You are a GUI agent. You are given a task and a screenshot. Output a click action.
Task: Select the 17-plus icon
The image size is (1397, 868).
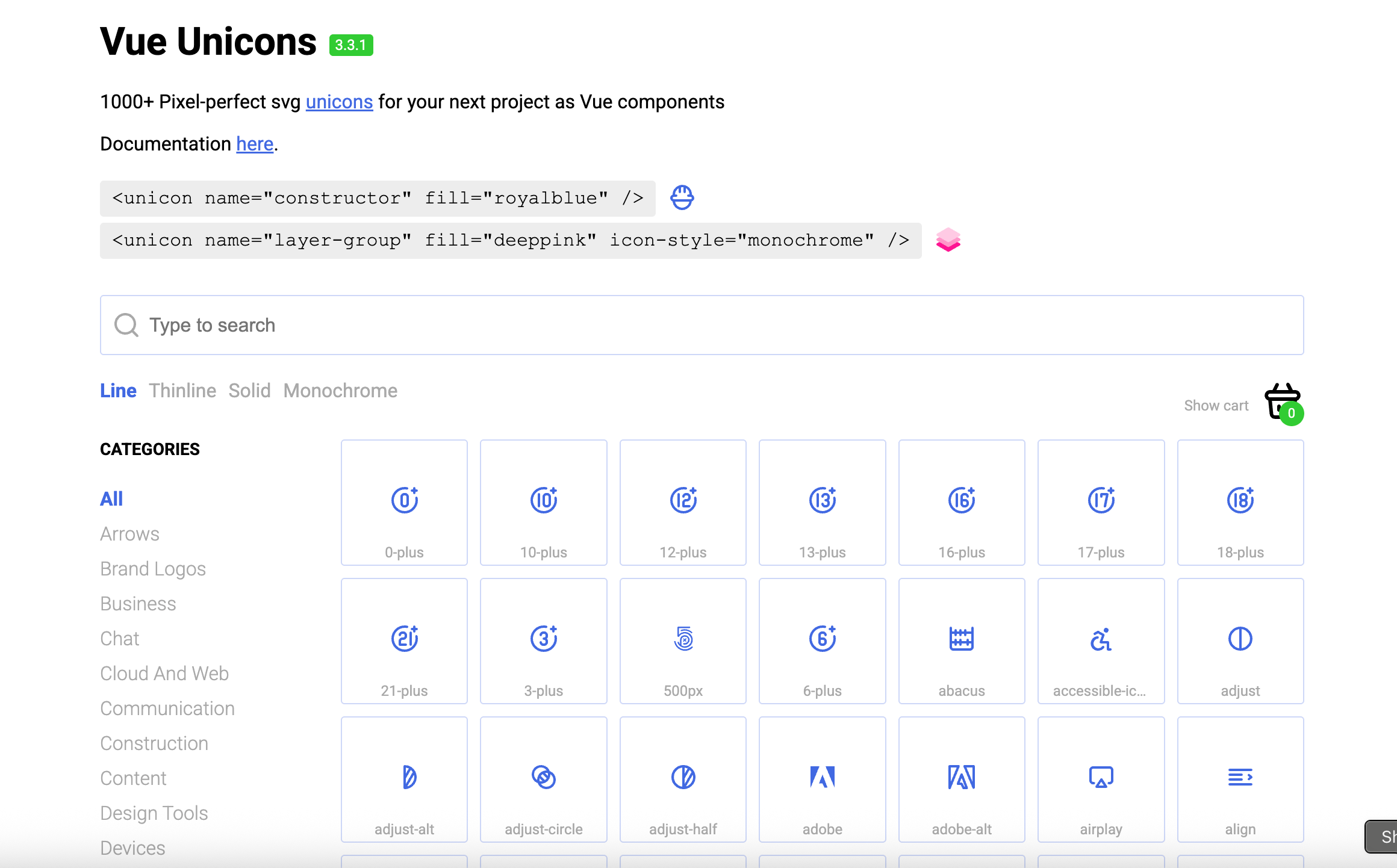1101,503
